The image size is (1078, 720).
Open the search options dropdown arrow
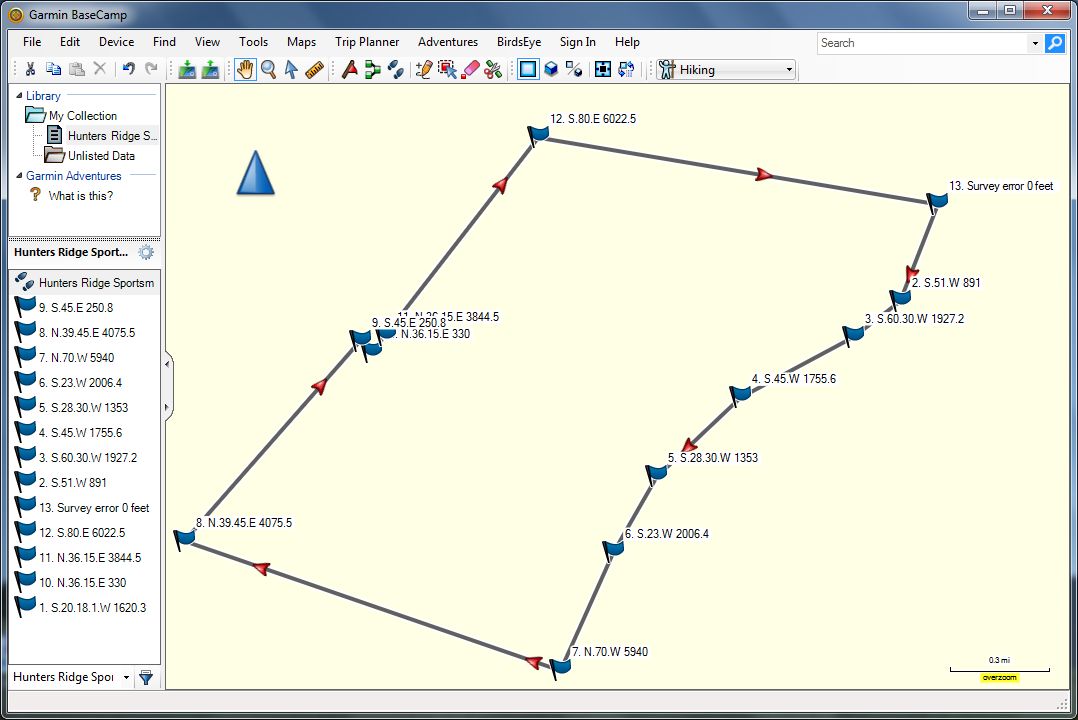pyautogui.click(x=1035, y=43)
